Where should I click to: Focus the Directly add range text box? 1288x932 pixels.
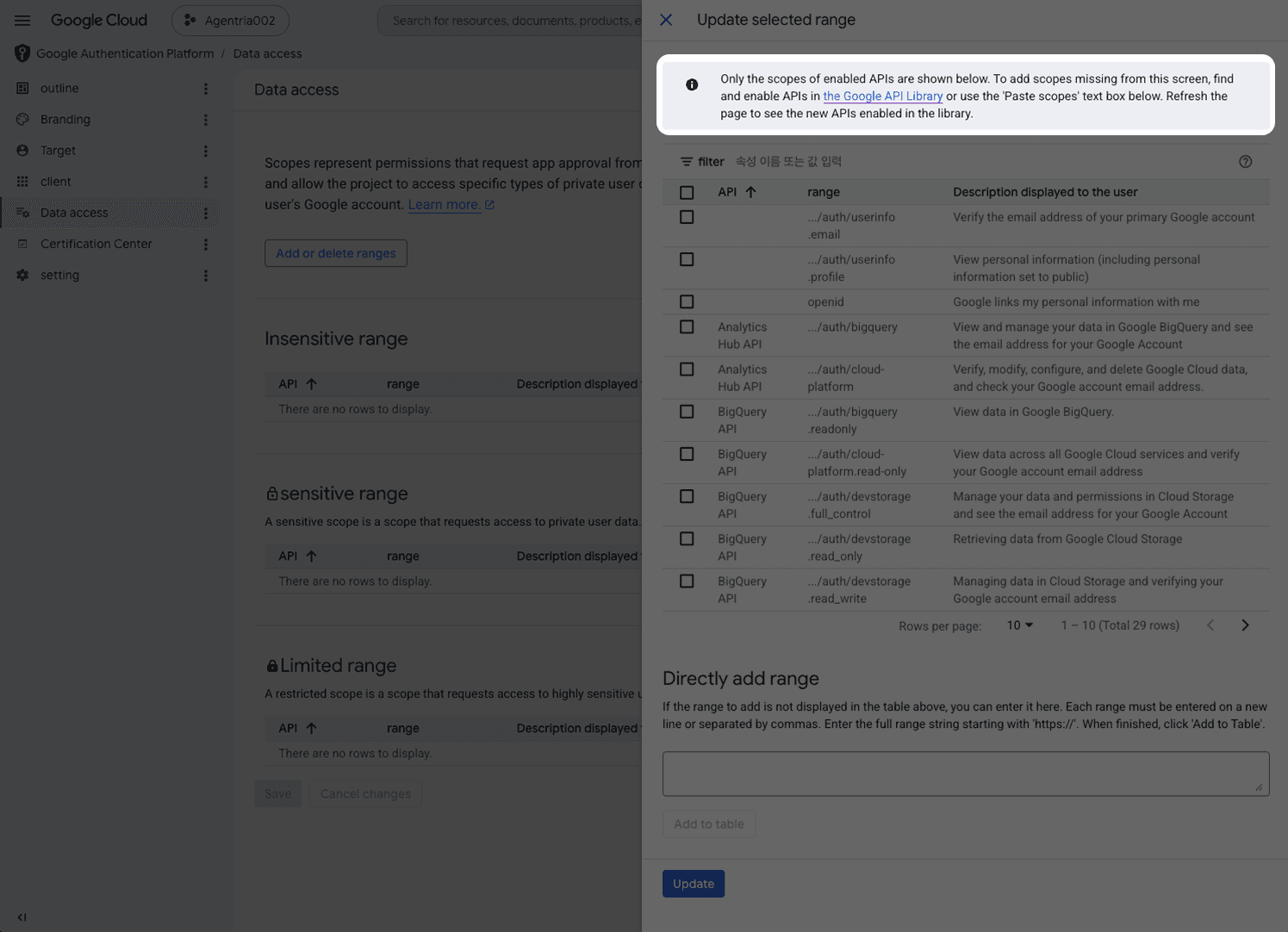(x=966, y=774)
